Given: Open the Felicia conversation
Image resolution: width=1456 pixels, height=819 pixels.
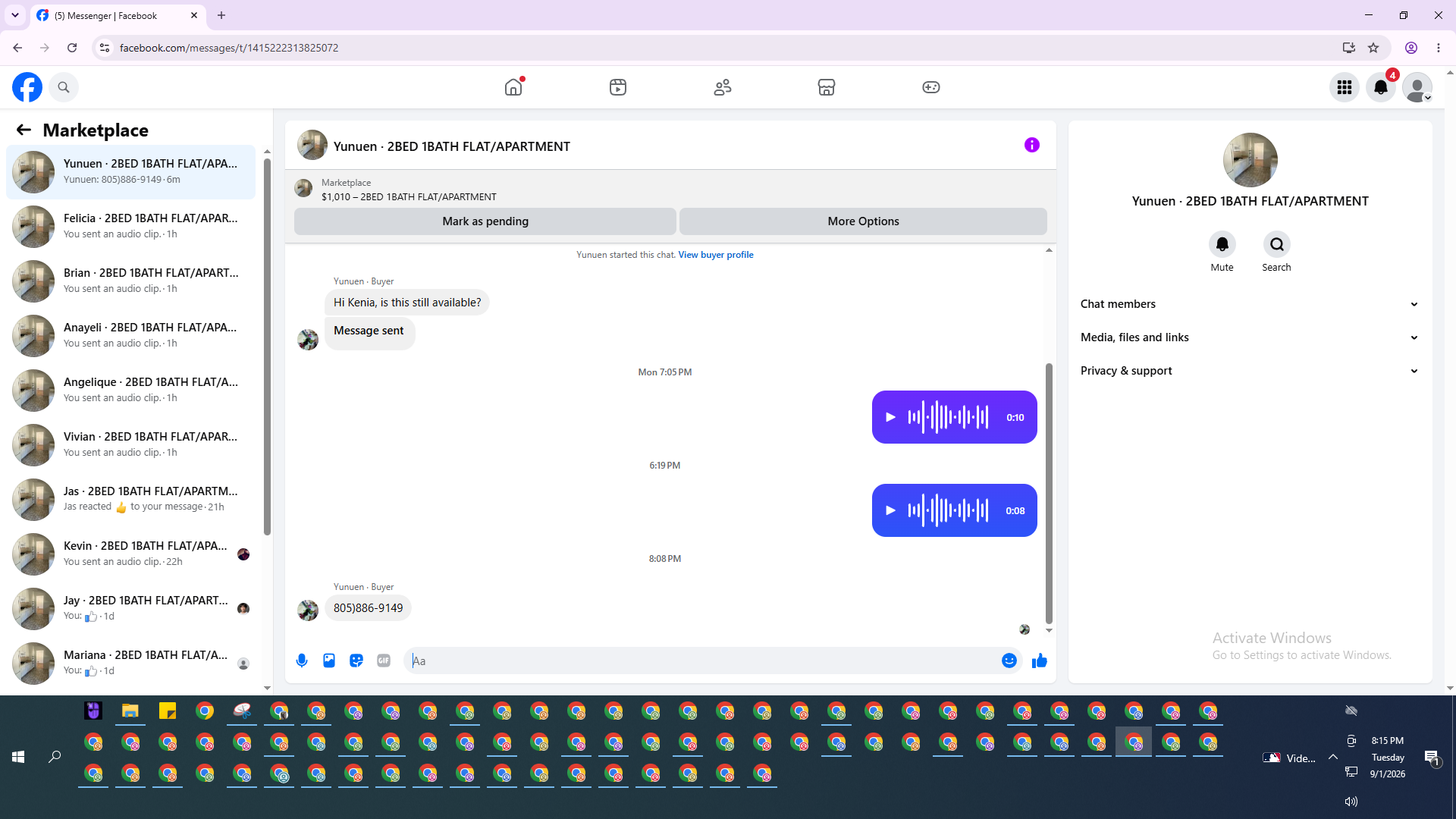Looking at the screenshot, I should [130, 226].
